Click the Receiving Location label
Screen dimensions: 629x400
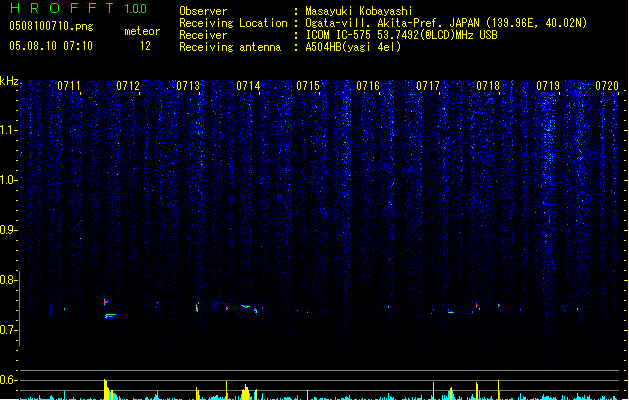click(x=233, y=23)
